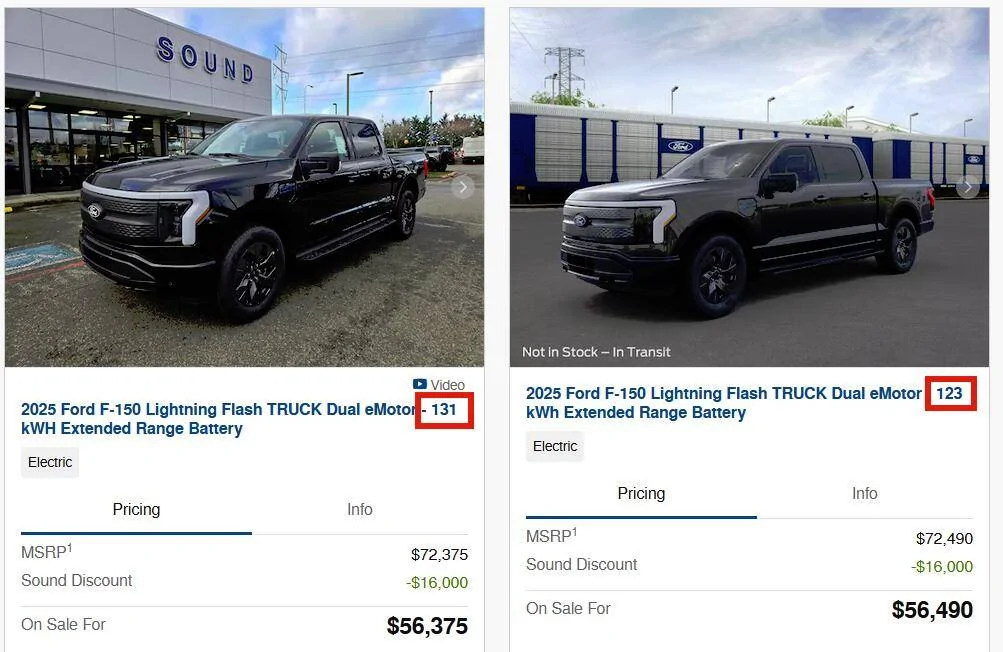Click the MSRP footnote on left listing
The height and width of the screenshot is (652, 1003).
pos(70,548)
